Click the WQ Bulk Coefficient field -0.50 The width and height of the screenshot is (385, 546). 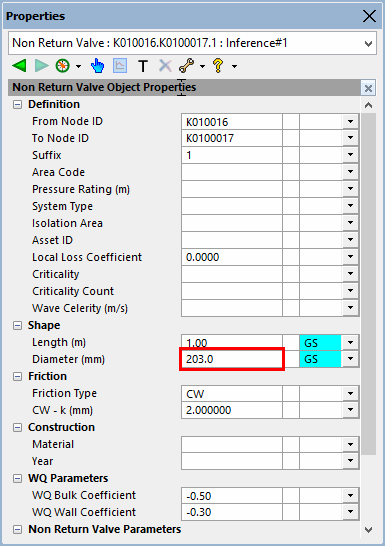coord(232,496)
